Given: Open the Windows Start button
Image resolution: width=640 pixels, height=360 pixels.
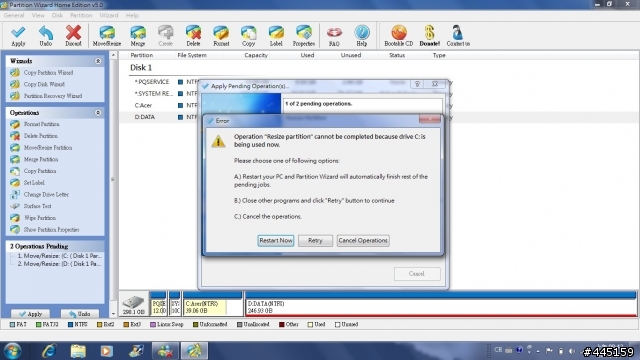Looking at the screenshot, I should (13, 351).
